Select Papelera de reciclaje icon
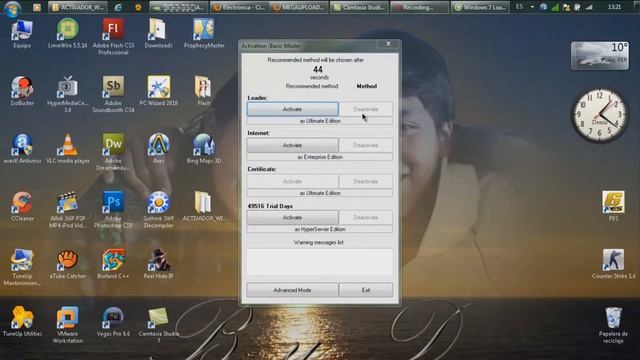 613,324
